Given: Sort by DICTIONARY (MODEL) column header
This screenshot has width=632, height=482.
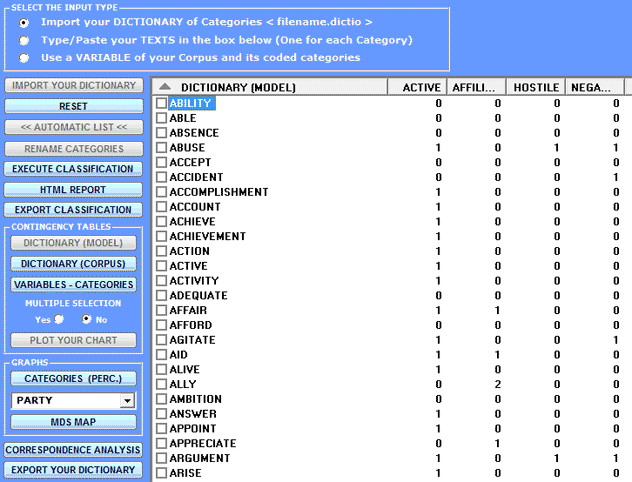Looking at the screenshot, I should [x=270, y=87].
